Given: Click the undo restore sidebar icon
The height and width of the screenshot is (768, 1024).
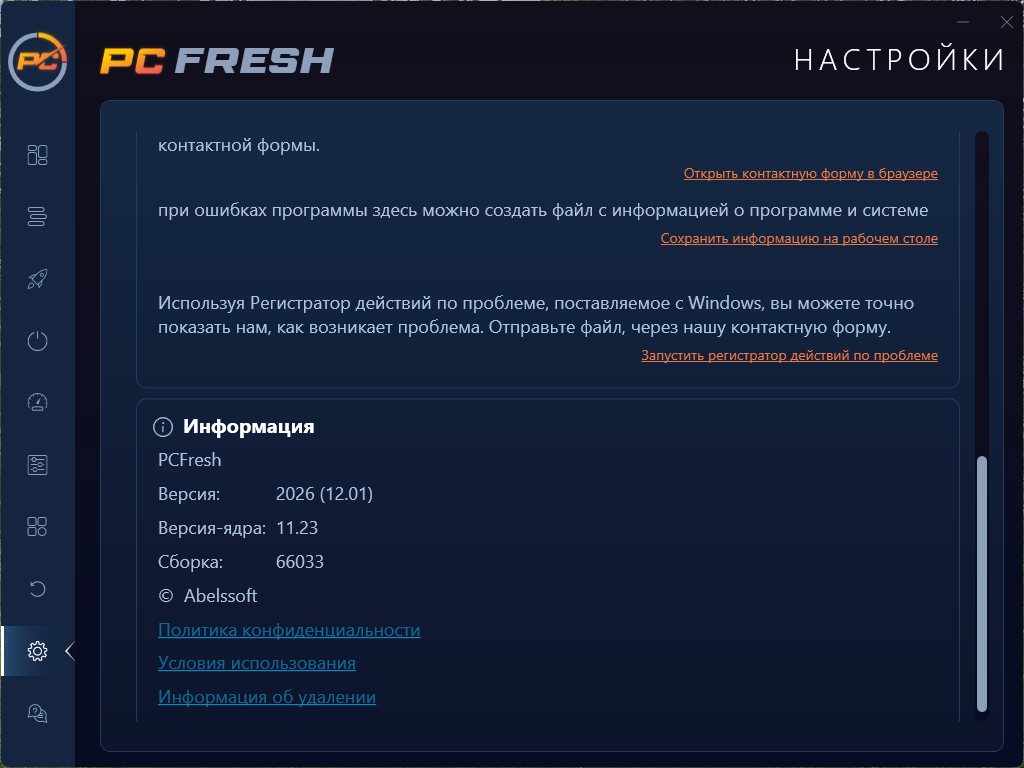Looking at the screenshot, I should pyautogui.click(x=37, y=589).
